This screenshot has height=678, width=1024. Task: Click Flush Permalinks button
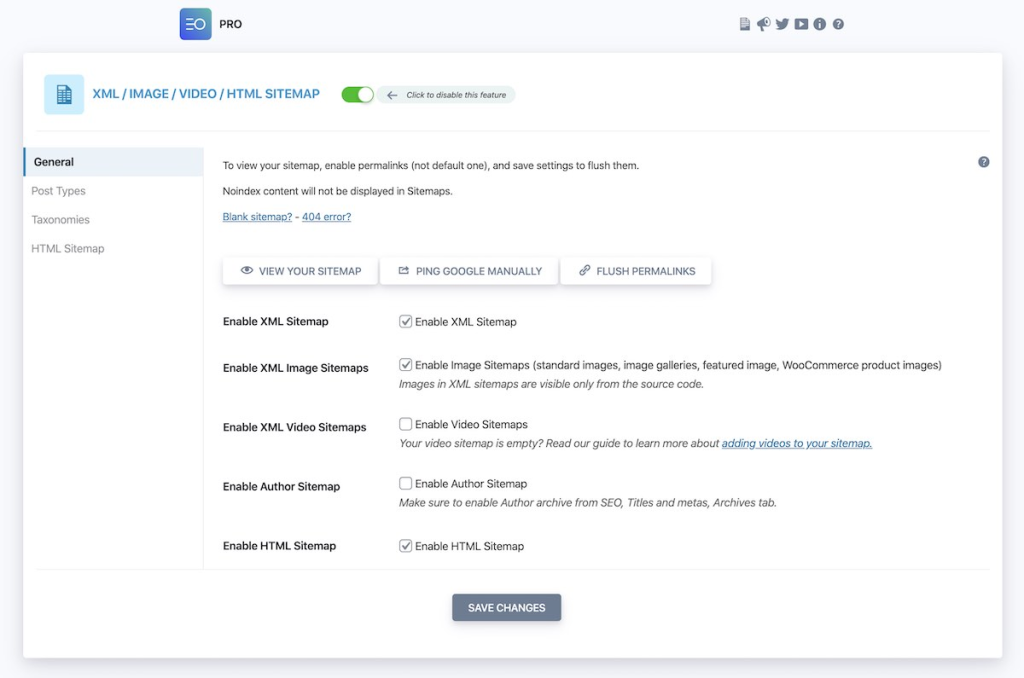[636, 271]
